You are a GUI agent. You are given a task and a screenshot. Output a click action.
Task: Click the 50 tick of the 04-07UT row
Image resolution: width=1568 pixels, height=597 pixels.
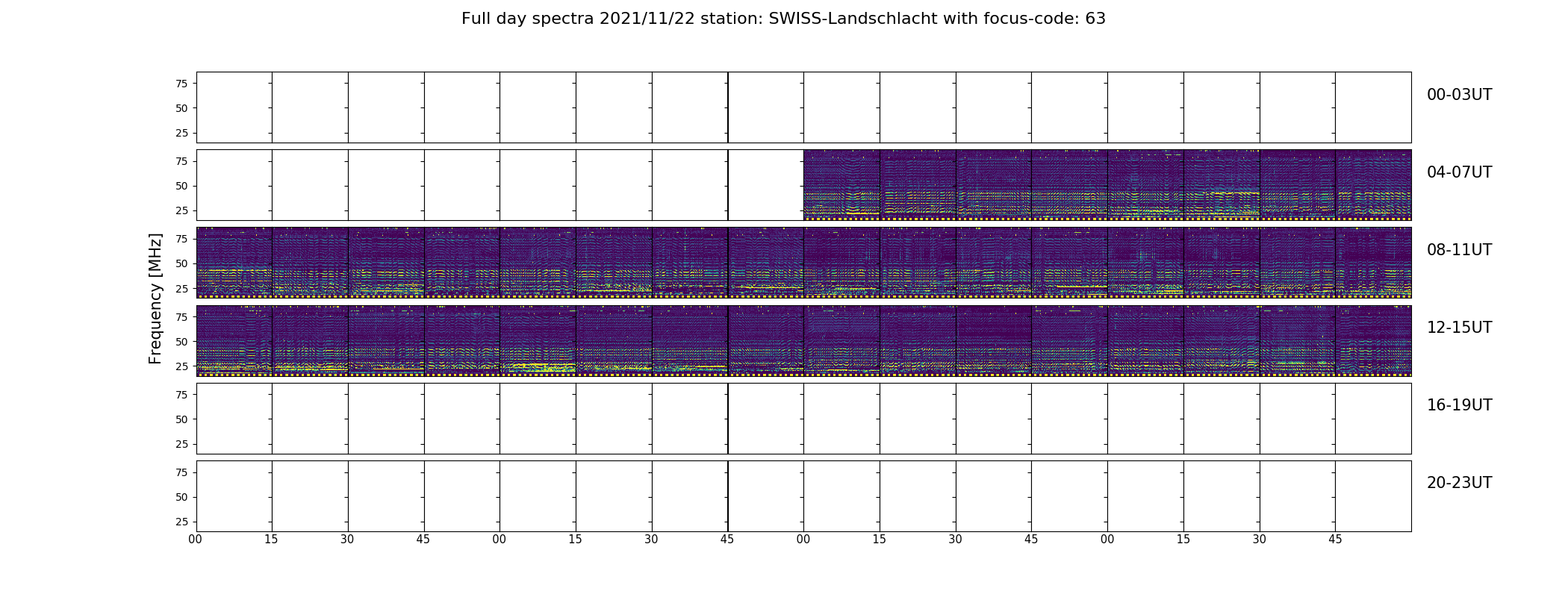click(x=181, y=186)
